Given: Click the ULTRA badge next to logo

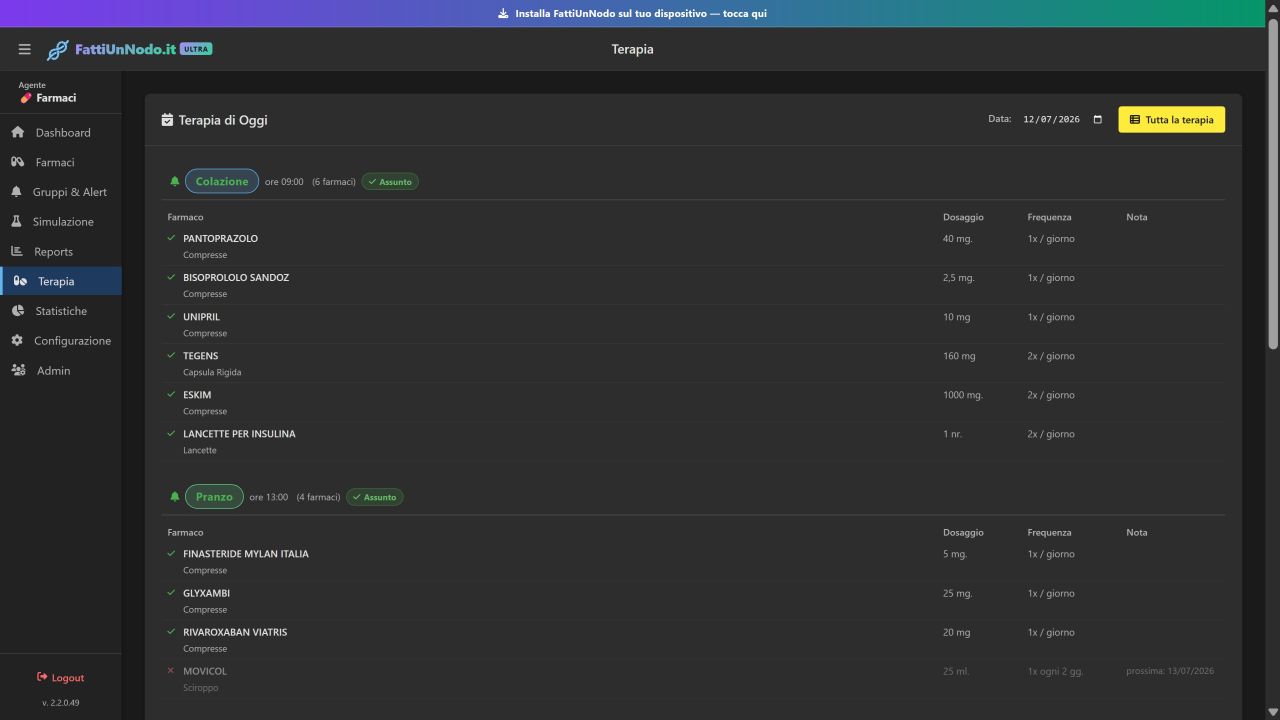Looking at the screenshot, I should pyautogui.click(x=196, y=48).
